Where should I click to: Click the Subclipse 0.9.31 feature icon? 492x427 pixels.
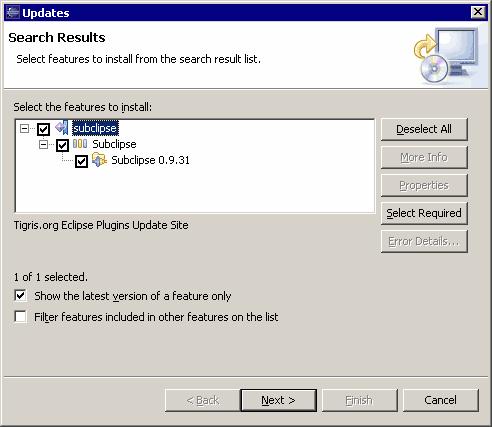click(x=99, y=160)
